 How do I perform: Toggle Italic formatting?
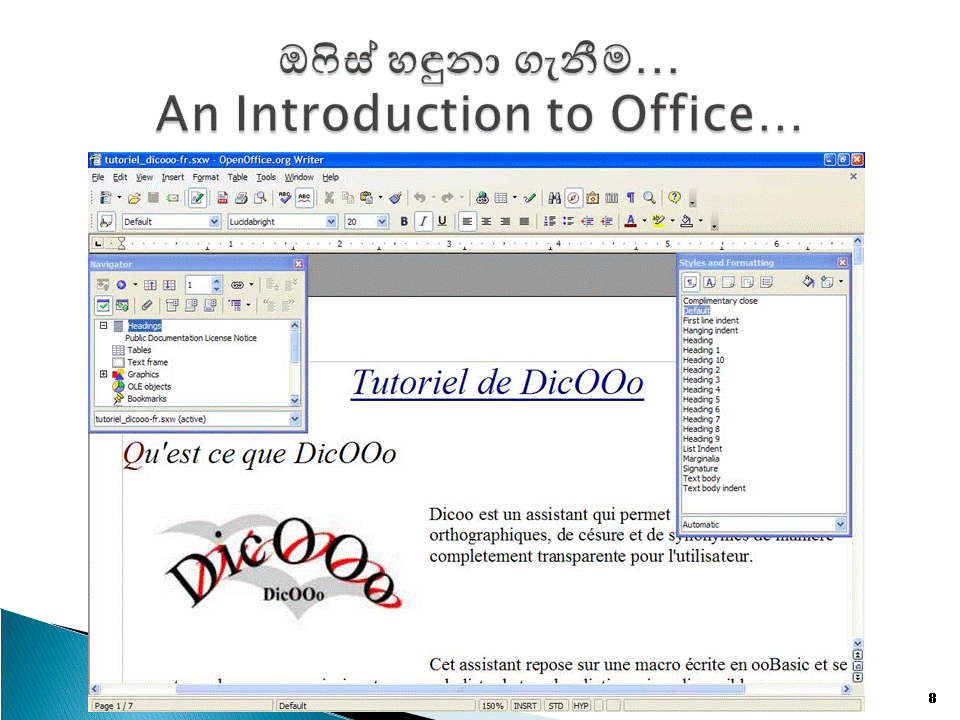tap(423, 222)
